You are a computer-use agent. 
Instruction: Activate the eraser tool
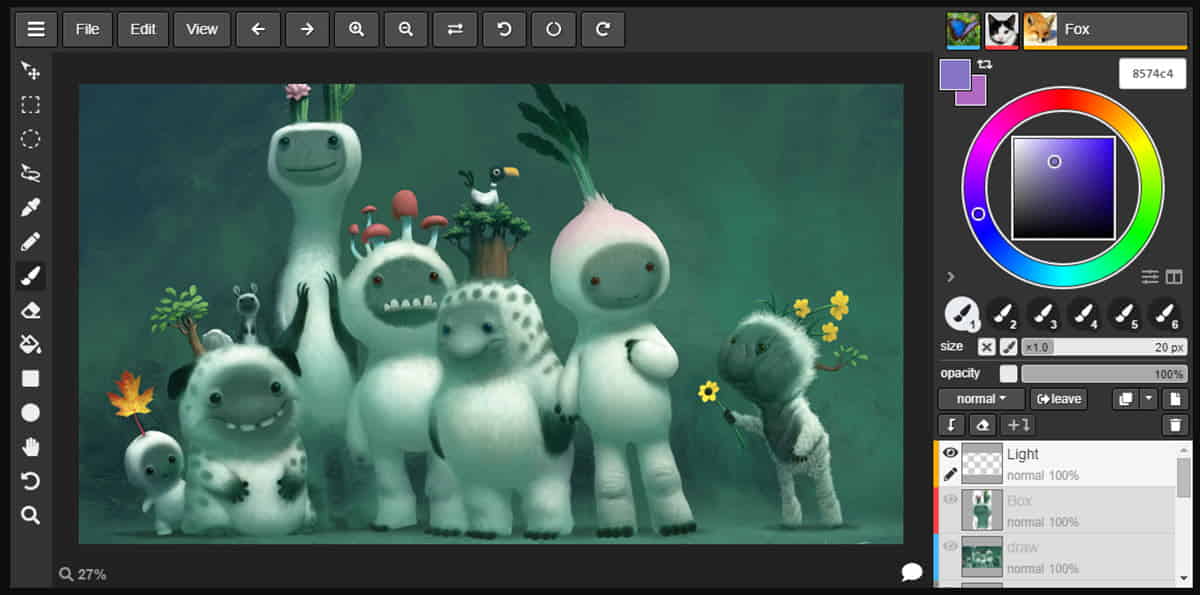(x=31, y=311)
